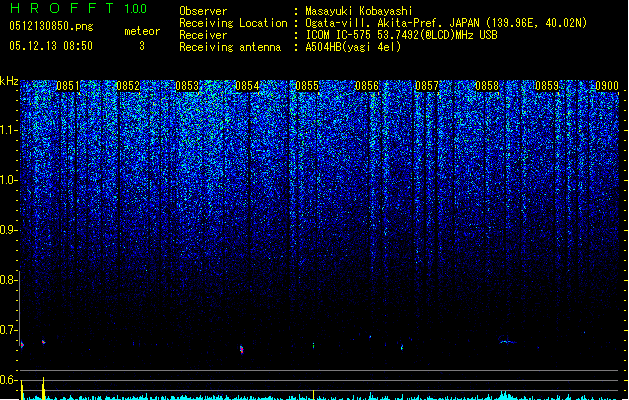
Task: Click the 0854 time marker
Action: [248, 86]
